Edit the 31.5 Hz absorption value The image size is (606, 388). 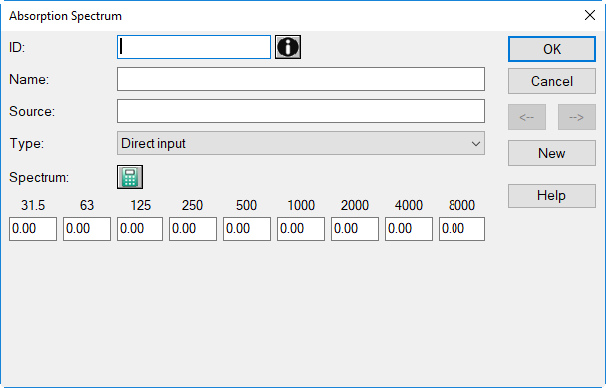tap(33, 229)
